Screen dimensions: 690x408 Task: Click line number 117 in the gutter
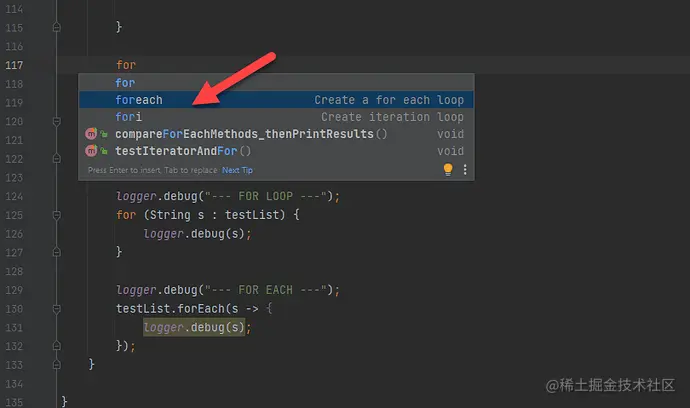pos(14,65)
